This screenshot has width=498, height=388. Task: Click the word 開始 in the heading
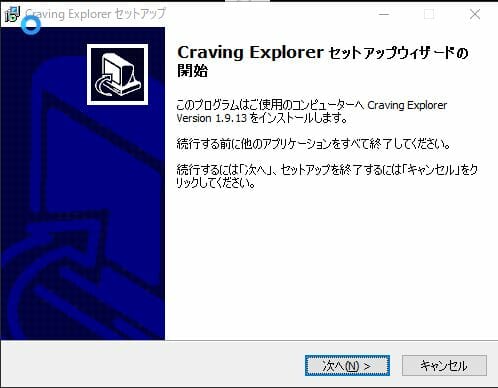point(193,71)
